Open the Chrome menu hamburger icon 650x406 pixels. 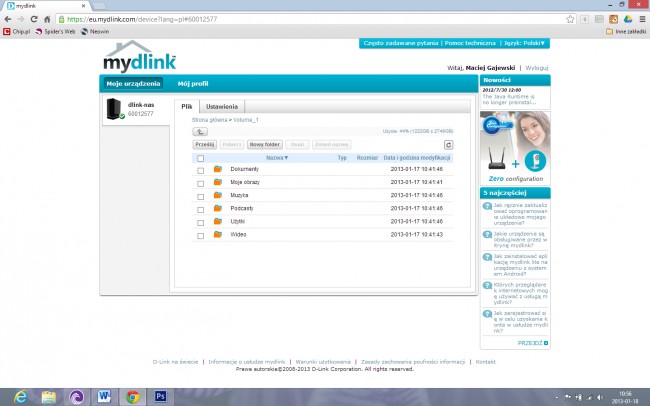tap(642, 19)
